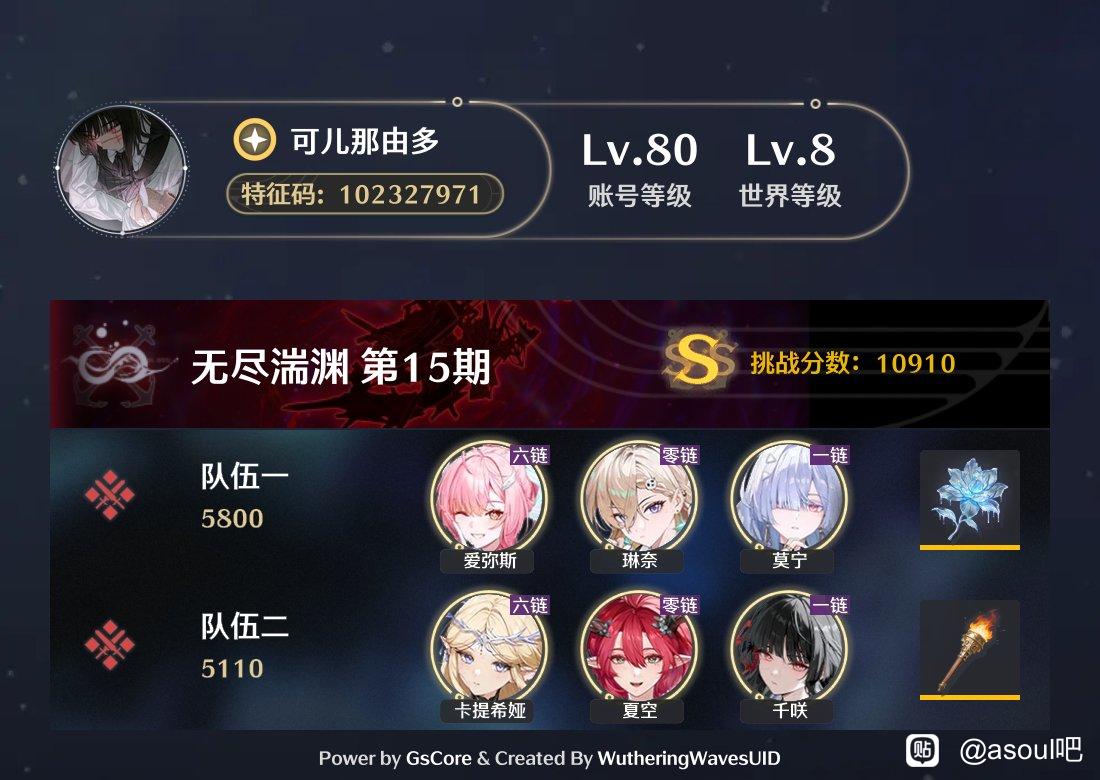Click the red diamond icon for 队伍二
Image resolution: width=1100 pixels, height=780 pixels.
coord(109,645)
